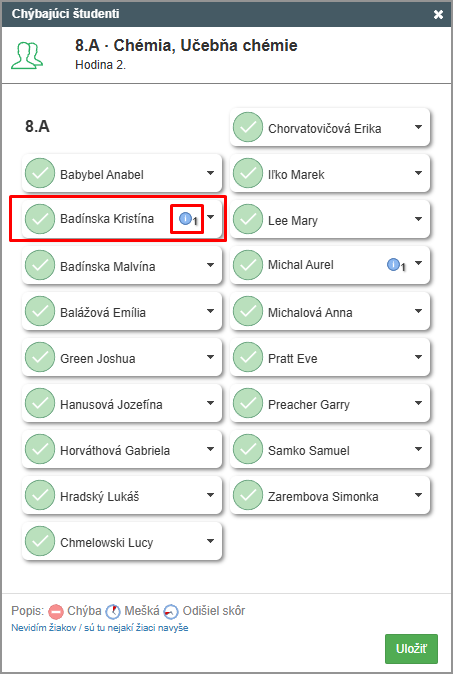Image resolution: width=453 pixels, height=674 pixels.
Task: Save attendance with Uložiť button
Action: [x=411, y=649]
